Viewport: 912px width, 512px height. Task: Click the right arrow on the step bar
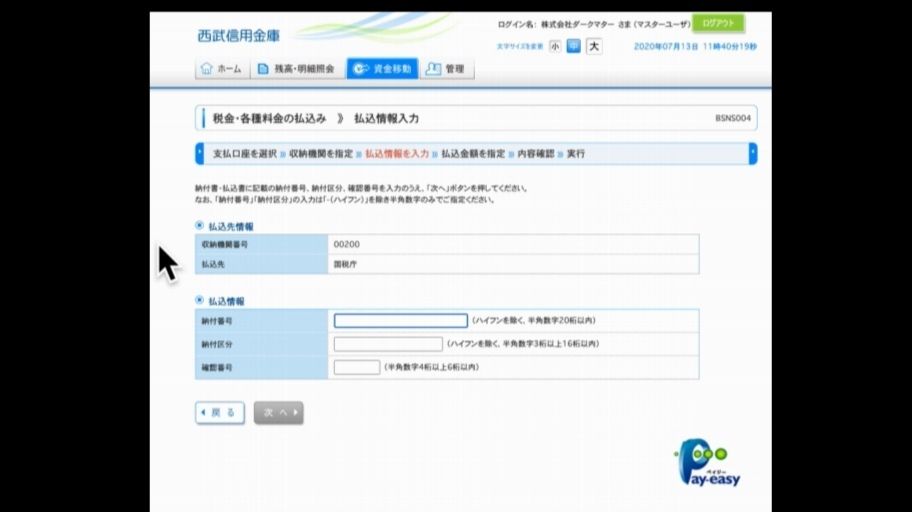pyautogui.click(x=753, y=154)
